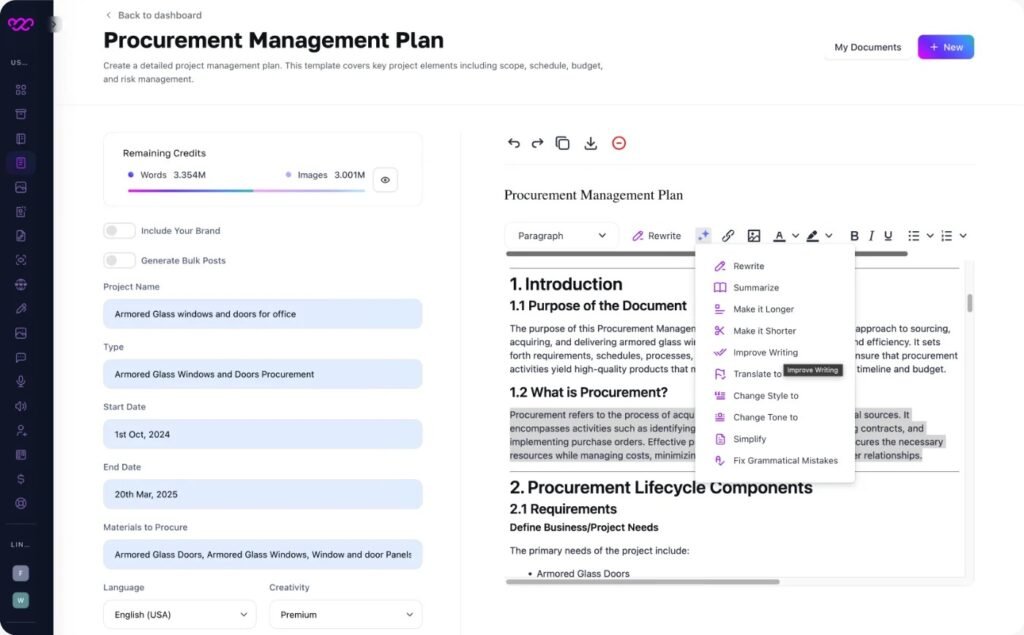Click the Redo icon above the document

coord(537,143)
